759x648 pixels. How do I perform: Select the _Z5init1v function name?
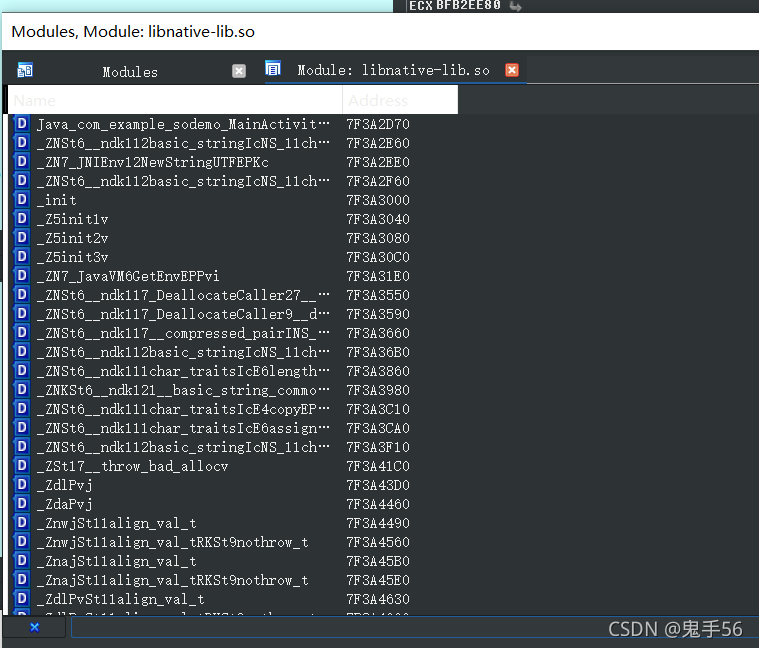(x=73, y=219)
